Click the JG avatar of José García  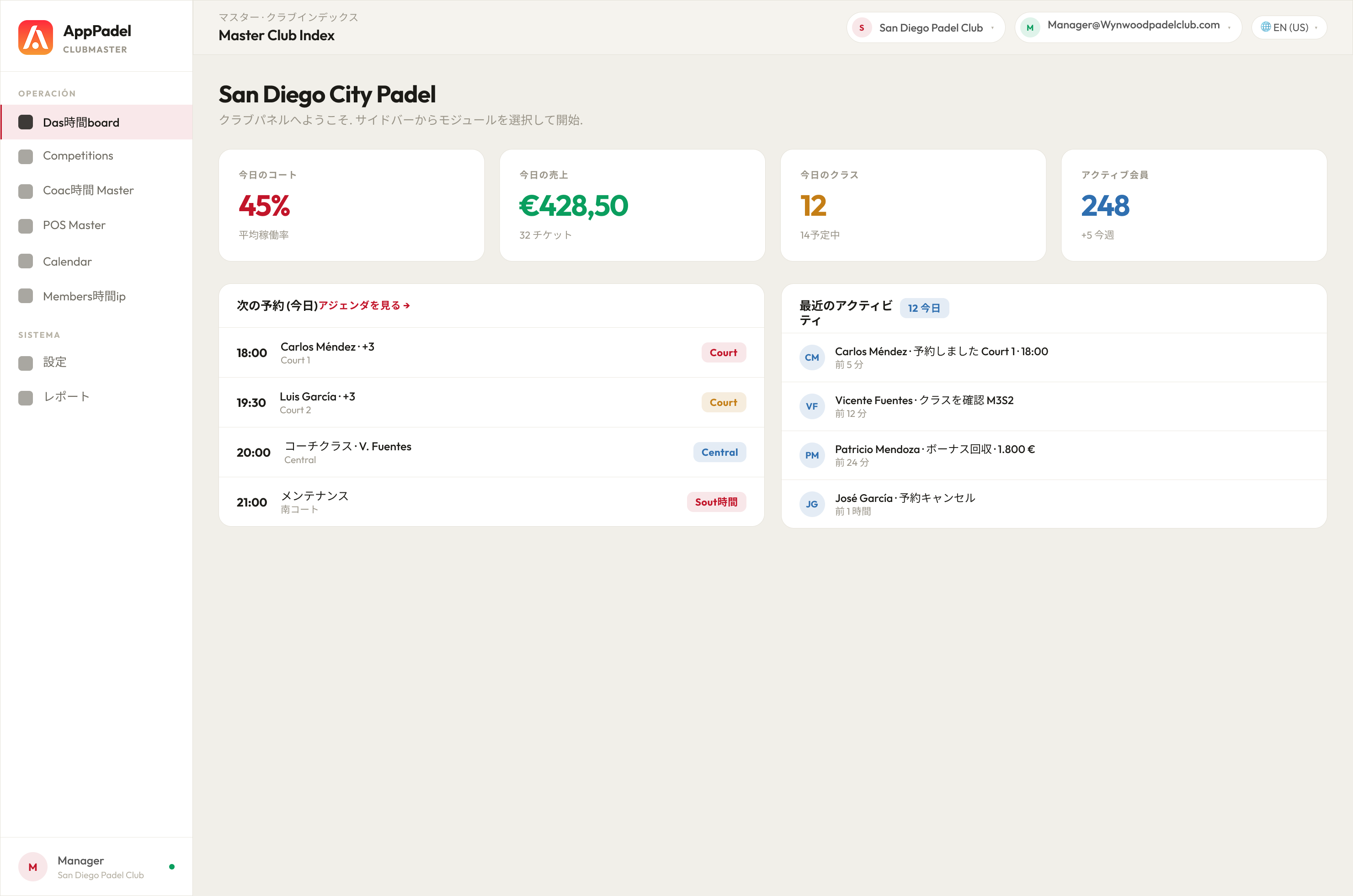click(x=812, y=505)
